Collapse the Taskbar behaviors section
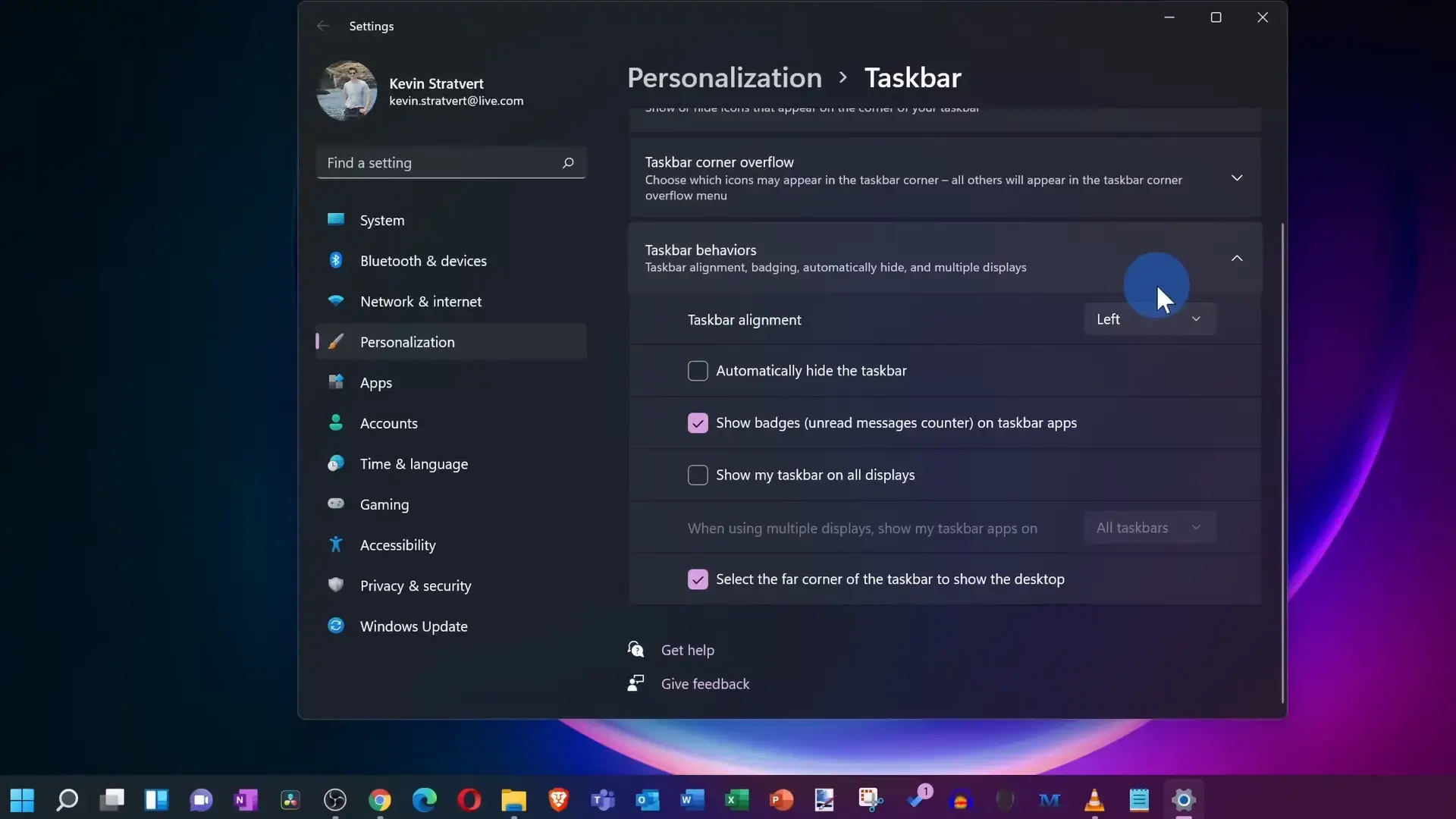The height and width of the screenshot is (819, 1456). (x=1237, y=259)
